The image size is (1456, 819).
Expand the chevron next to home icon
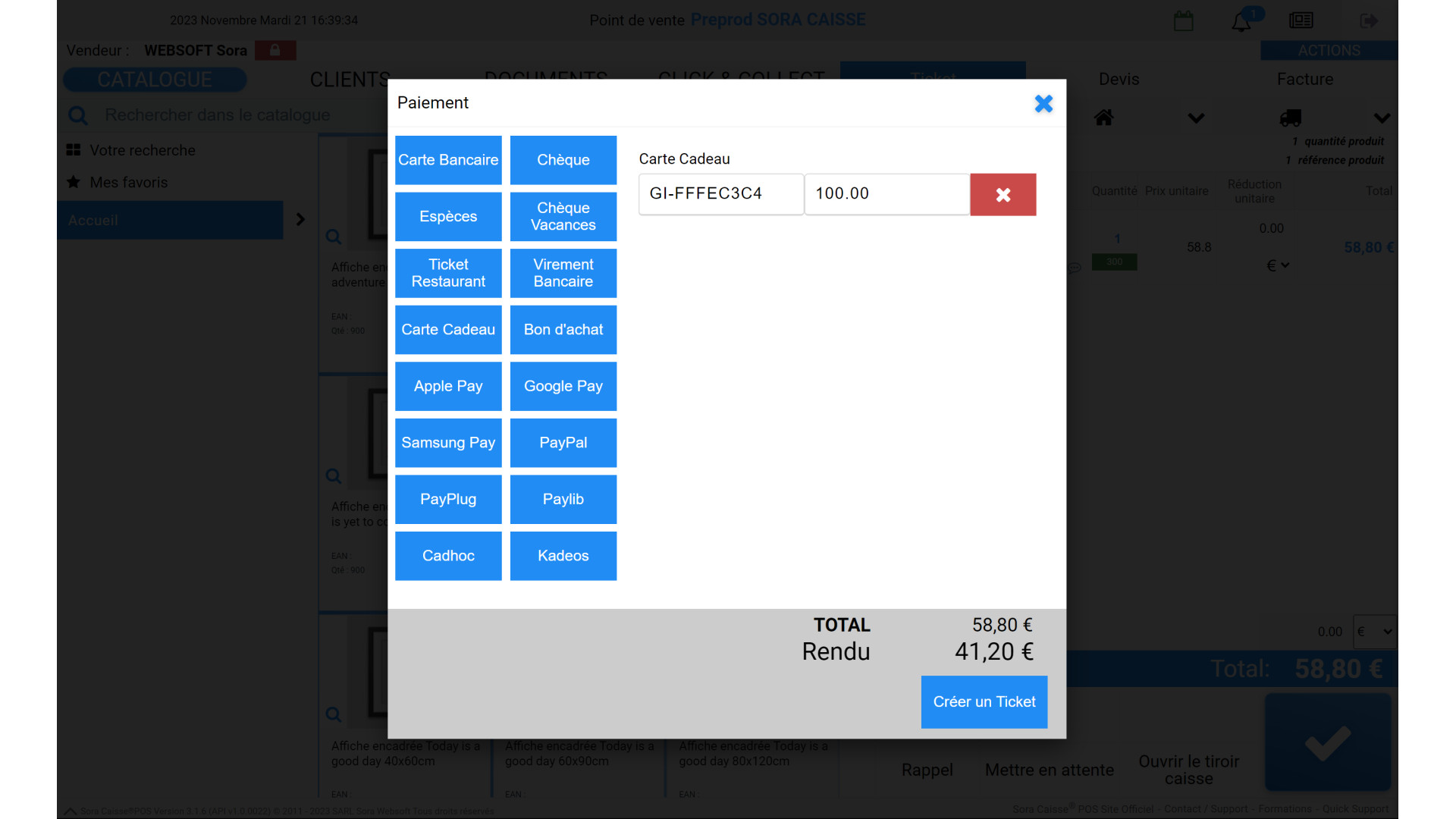click(1196, 118)
